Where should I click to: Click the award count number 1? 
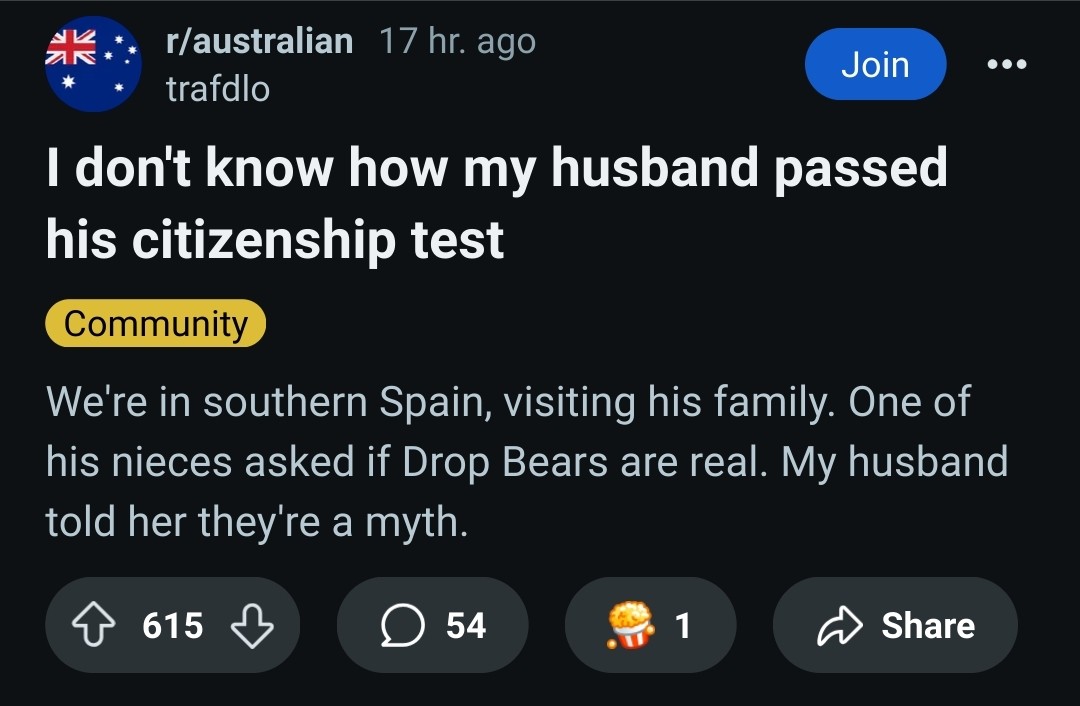(683, 626)
